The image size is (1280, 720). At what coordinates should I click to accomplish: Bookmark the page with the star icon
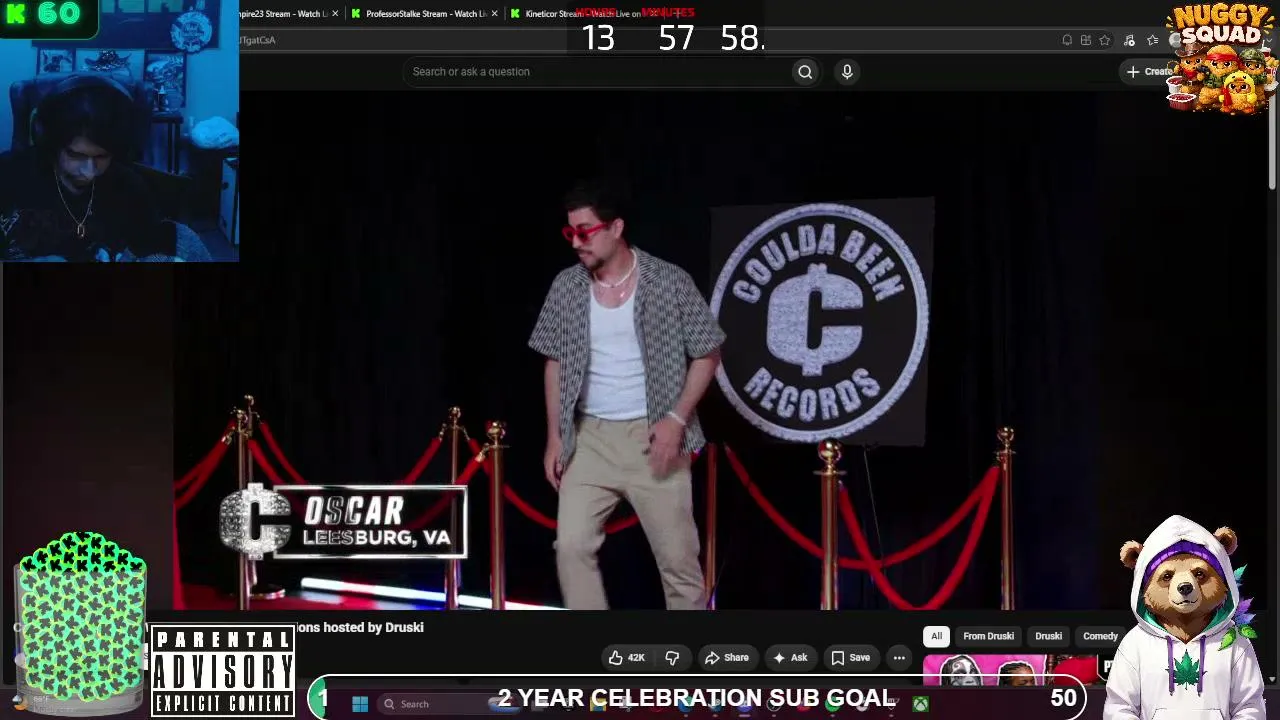pos(1105,40)
